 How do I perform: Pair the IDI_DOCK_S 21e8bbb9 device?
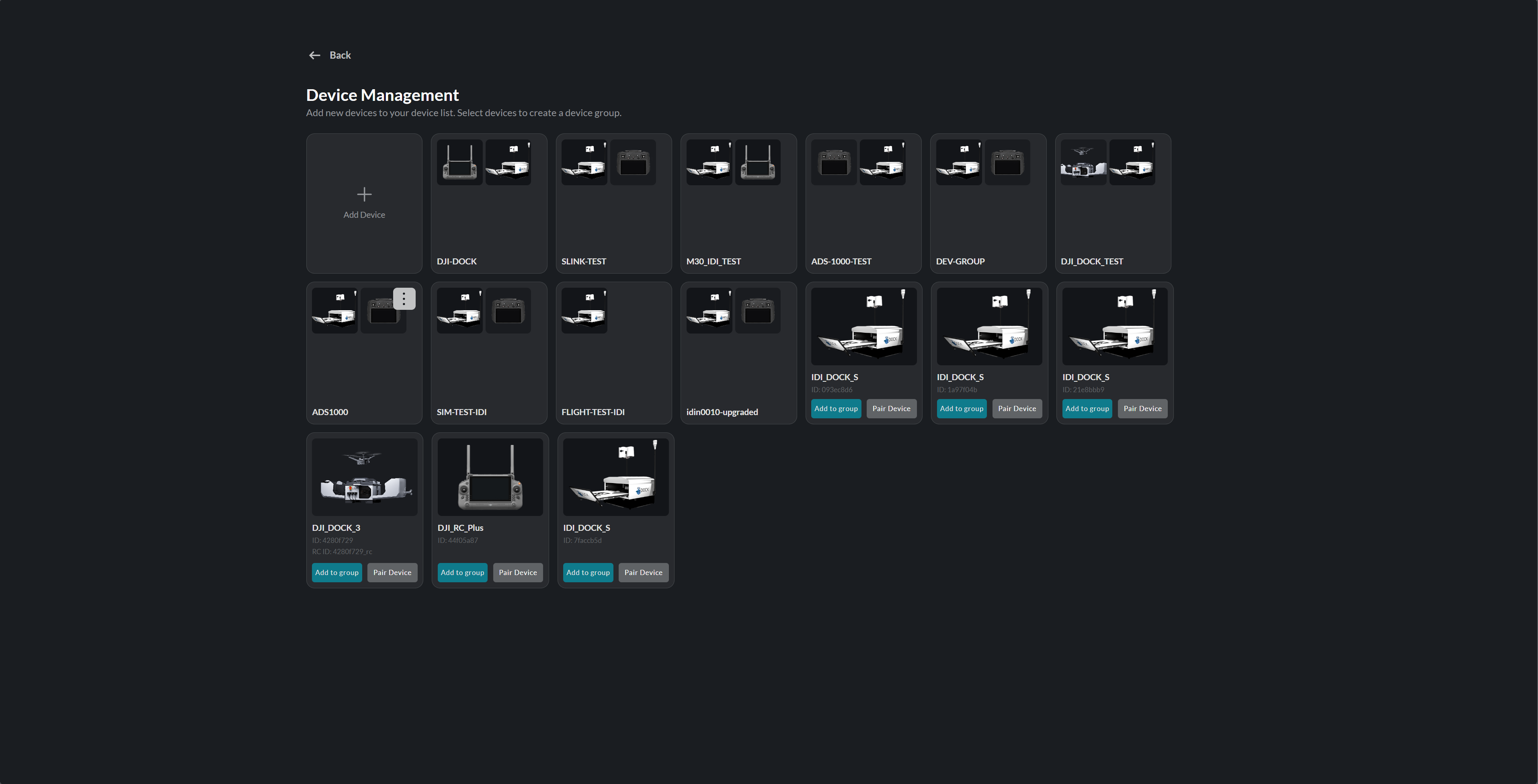pos(1142,408)
